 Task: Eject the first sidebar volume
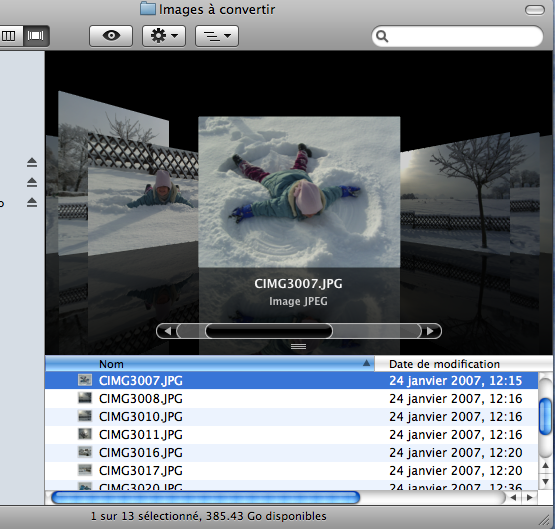[32, 162]
